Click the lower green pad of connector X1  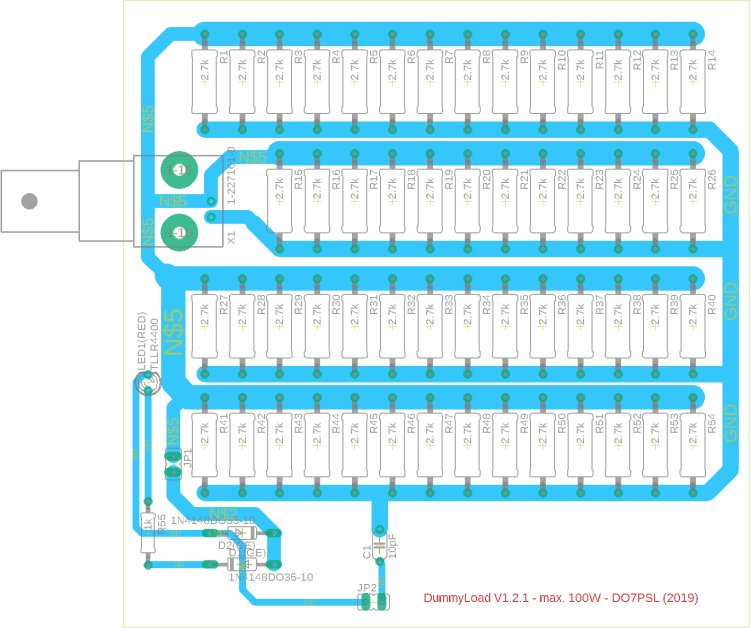tap(180, 233)
